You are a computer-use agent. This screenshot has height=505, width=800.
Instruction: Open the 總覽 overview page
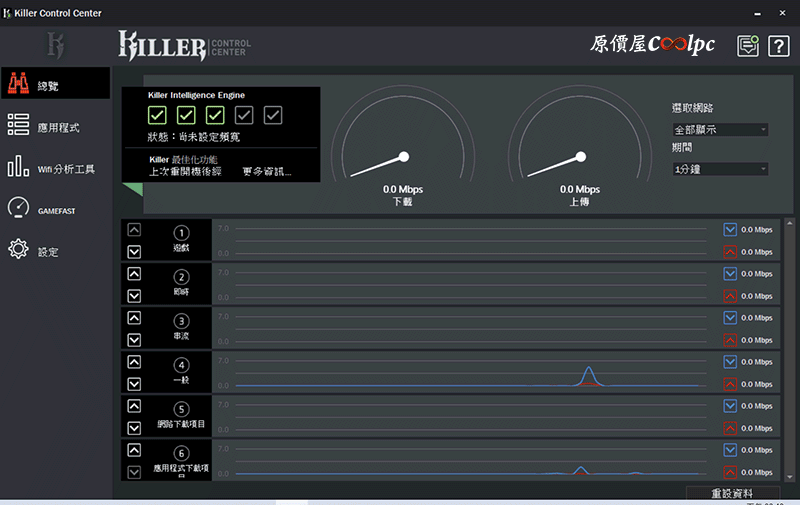pos(55,83)
